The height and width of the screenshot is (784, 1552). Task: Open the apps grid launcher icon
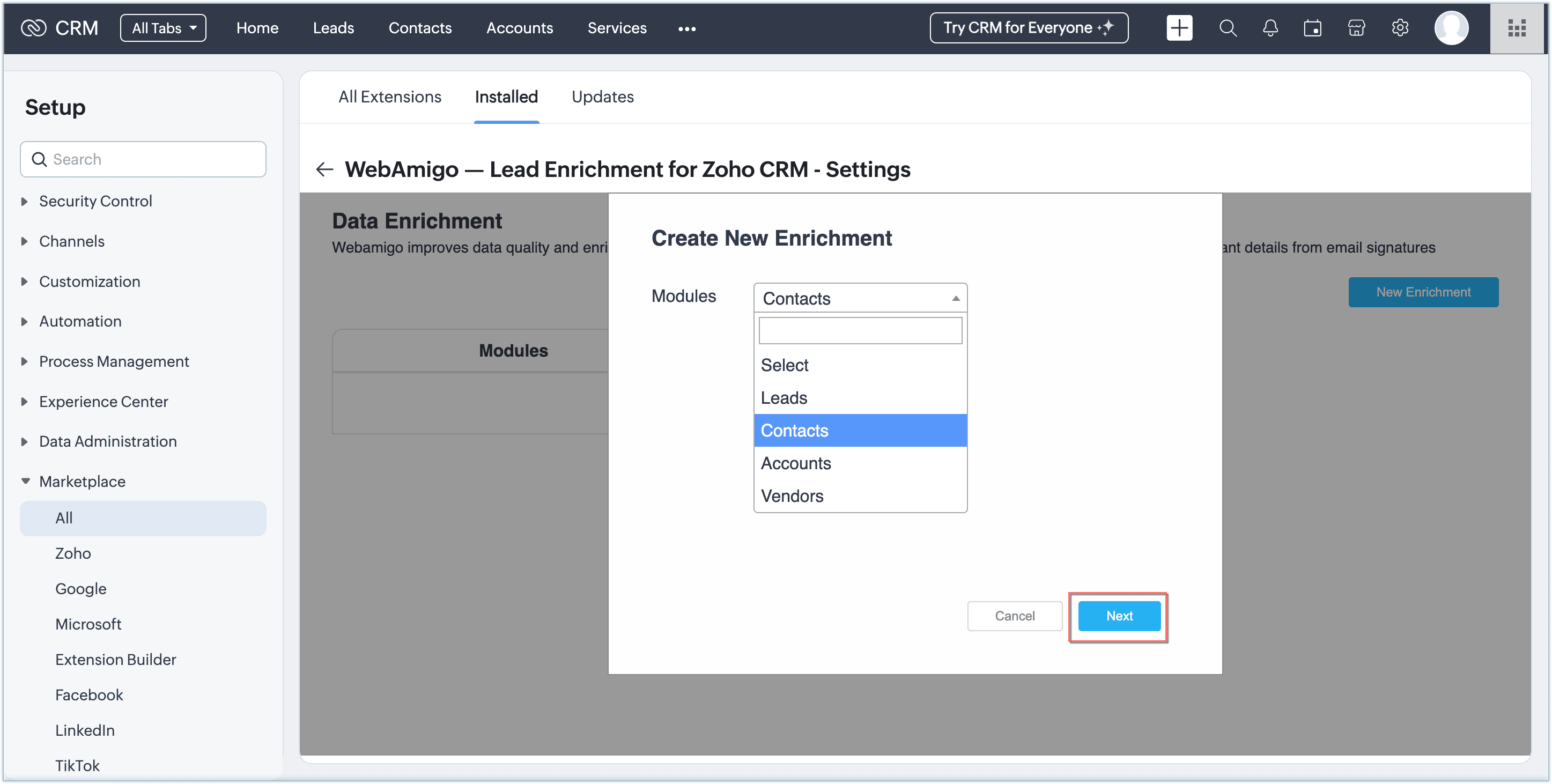click(x=1516, y=28)
